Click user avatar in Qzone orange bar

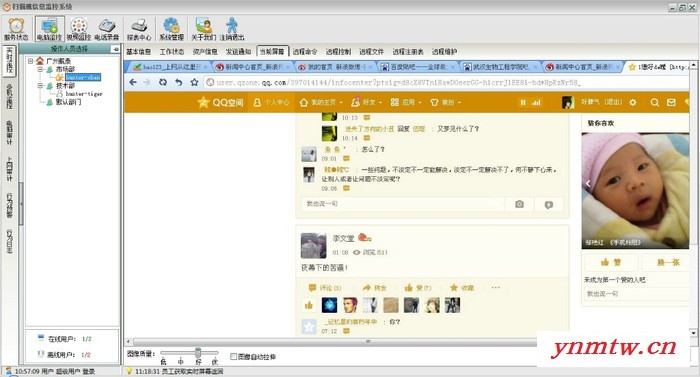(567, 102)
